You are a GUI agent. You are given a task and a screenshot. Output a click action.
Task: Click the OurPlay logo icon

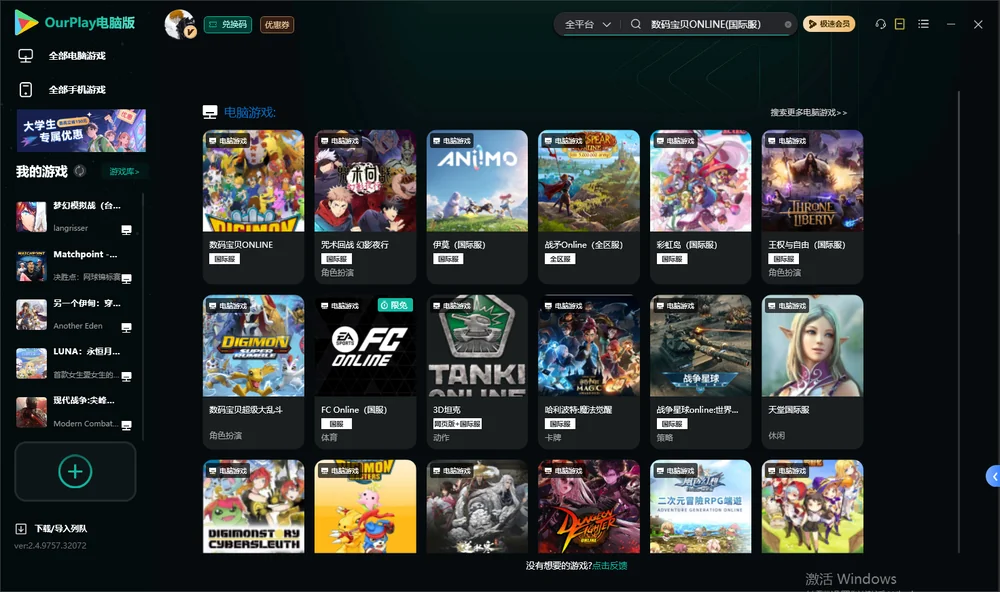pos(26,23)
